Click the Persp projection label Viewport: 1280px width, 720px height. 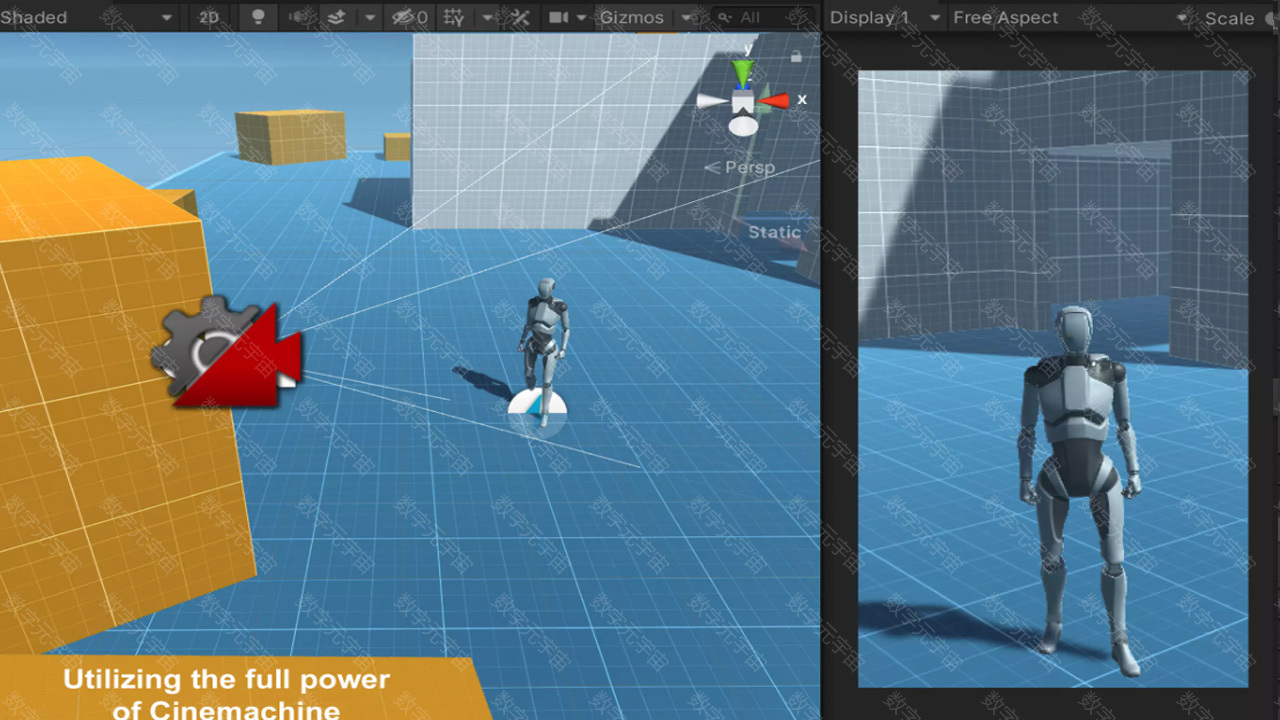point(749,167)
